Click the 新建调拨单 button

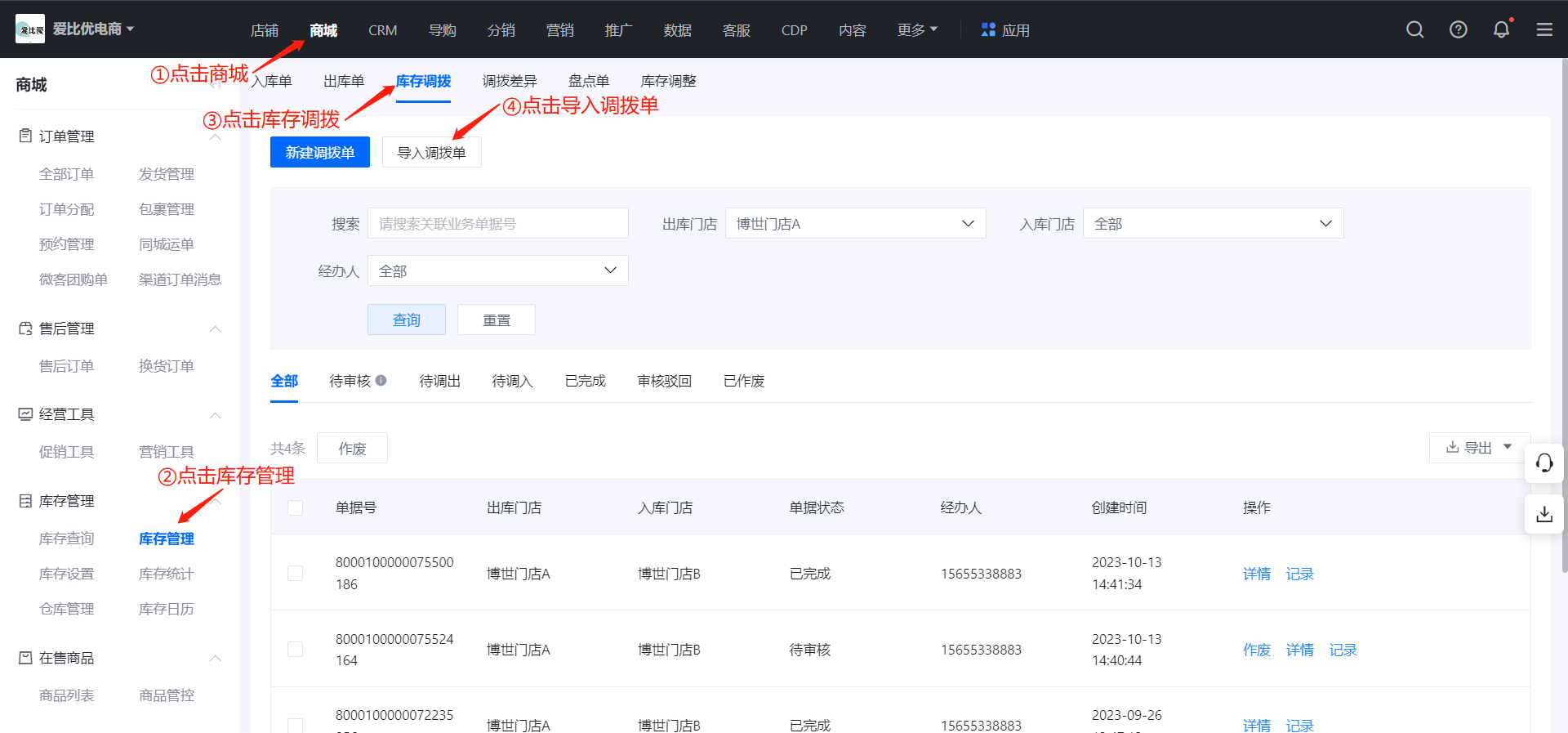(x=320, y=152)
